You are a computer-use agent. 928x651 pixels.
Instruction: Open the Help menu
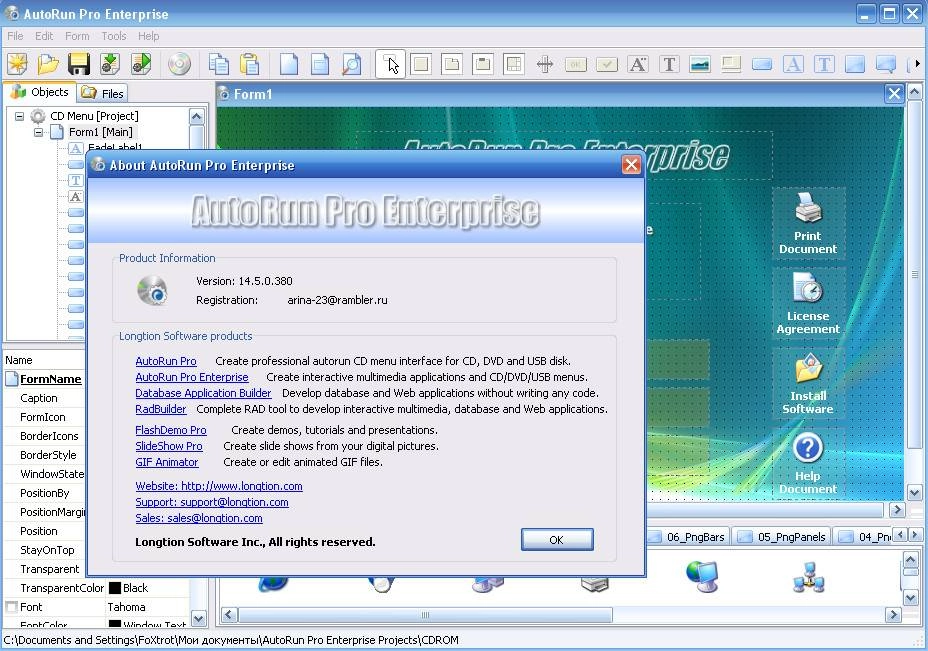click(149, 36)
